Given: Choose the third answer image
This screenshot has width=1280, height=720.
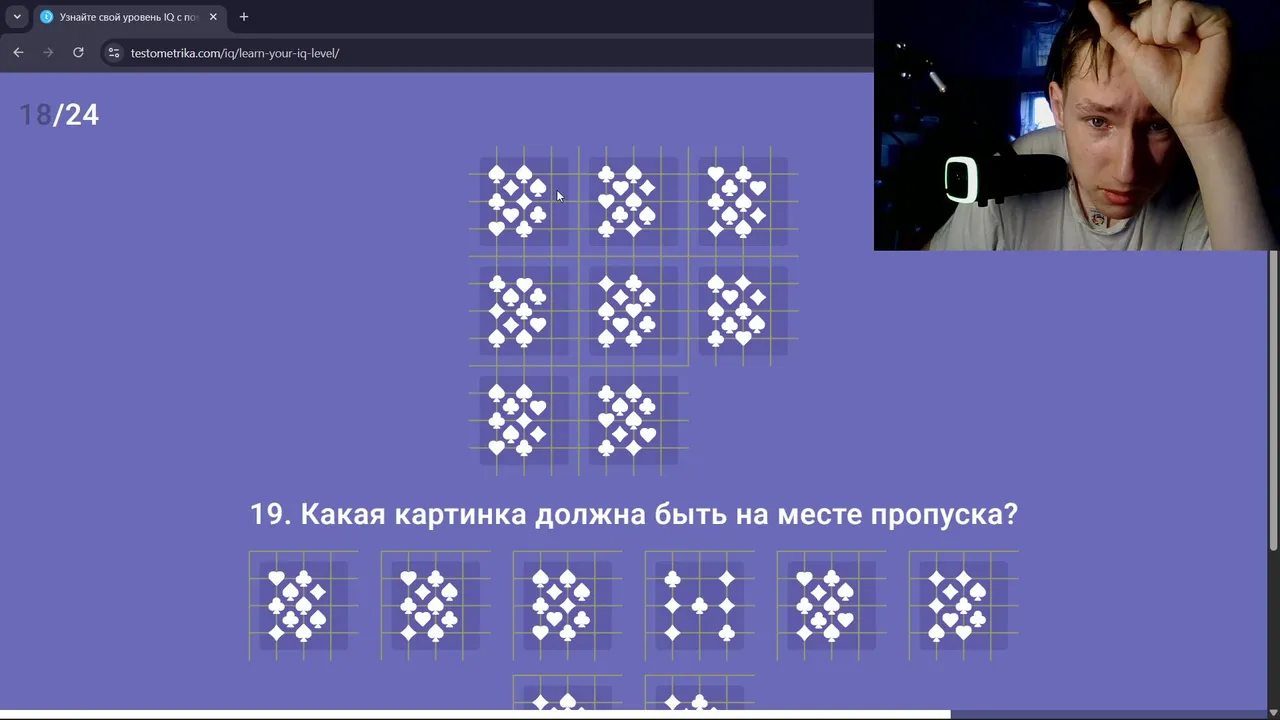Looking at the screenshot, I should click(568, 605).
